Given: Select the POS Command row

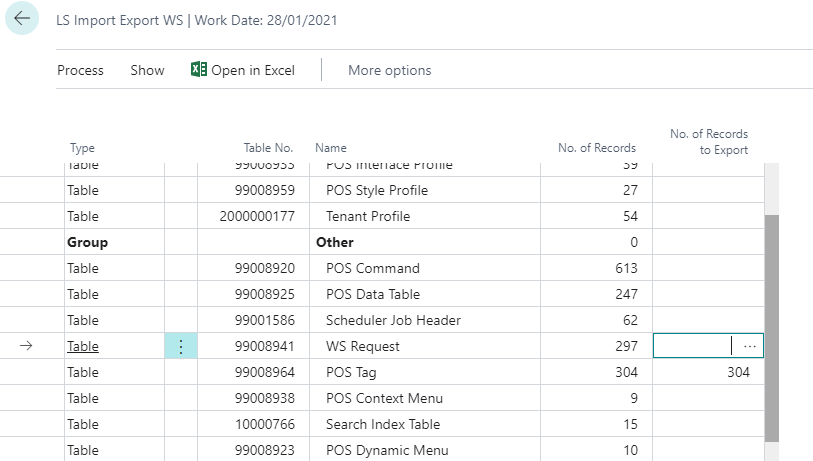Looking at the screenshot, I should click(x=372, y=268).
